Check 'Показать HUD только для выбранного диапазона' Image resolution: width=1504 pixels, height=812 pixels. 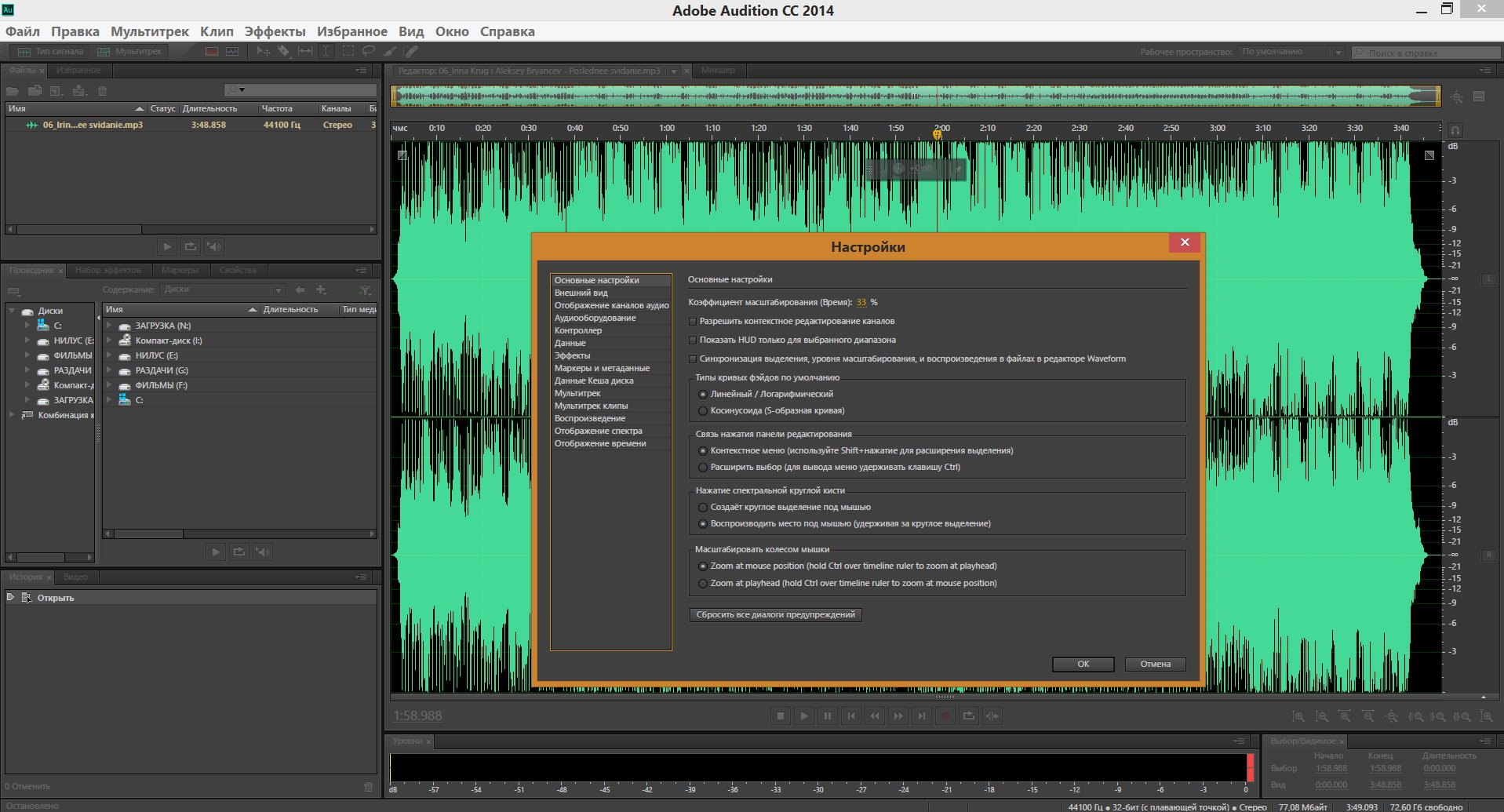693,340
